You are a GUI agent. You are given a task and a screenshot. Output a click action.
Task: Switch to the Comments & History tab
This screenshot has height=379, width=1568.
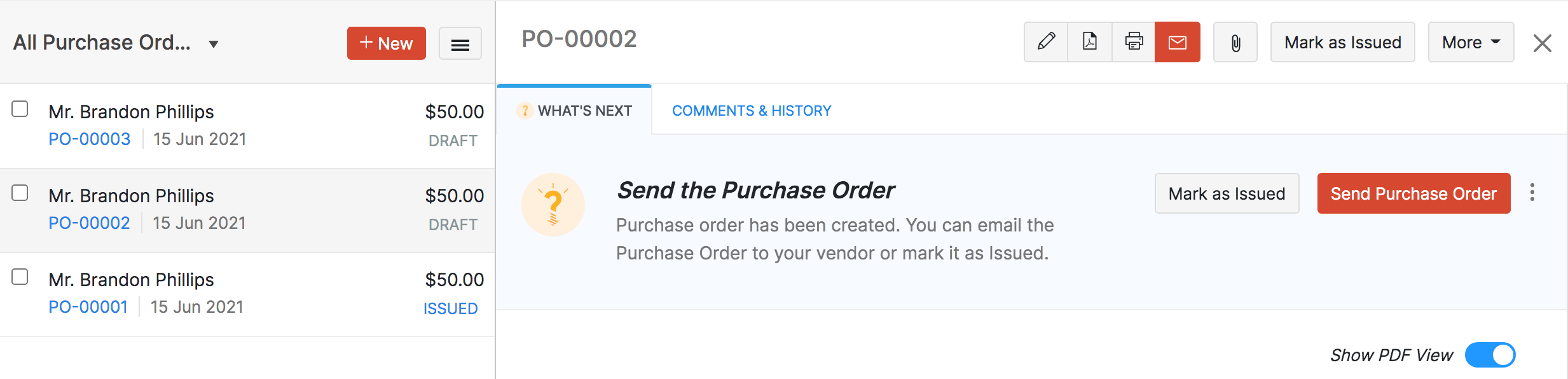[752, 110]
